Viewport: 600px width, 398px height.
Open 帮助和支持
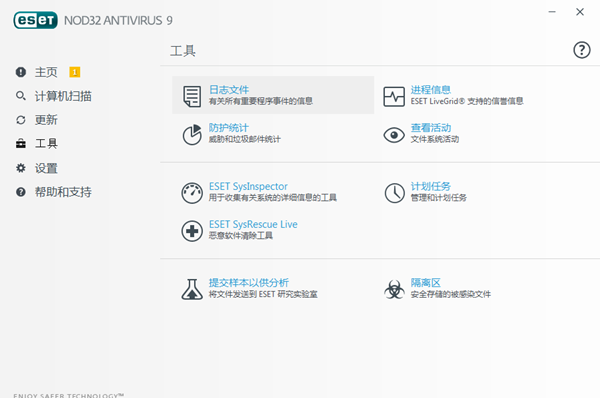tap(63, 192)
